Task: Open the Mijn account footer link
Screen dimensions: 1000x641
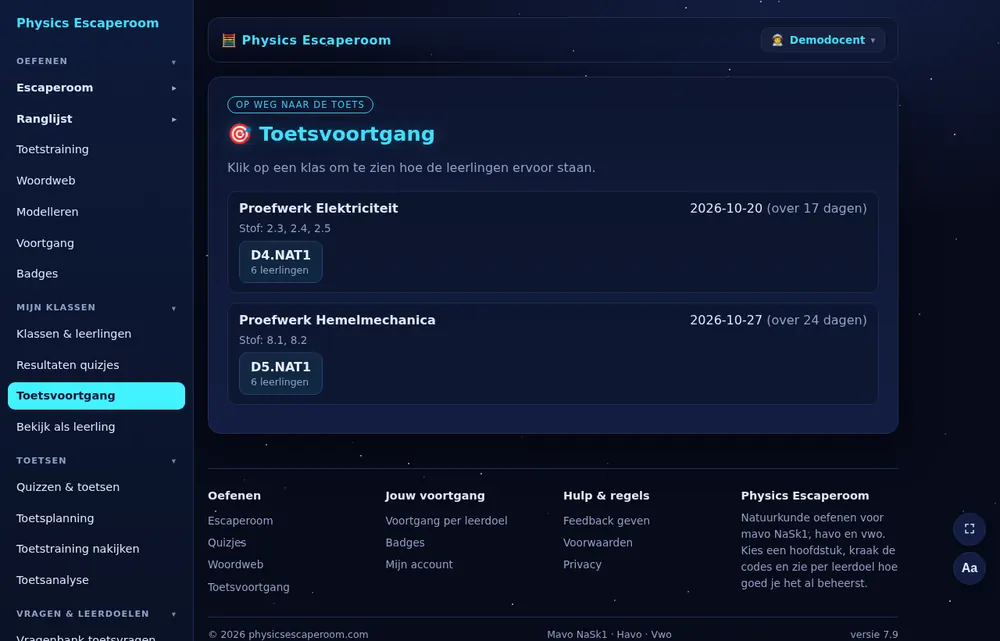Action: tap(419, 564)
